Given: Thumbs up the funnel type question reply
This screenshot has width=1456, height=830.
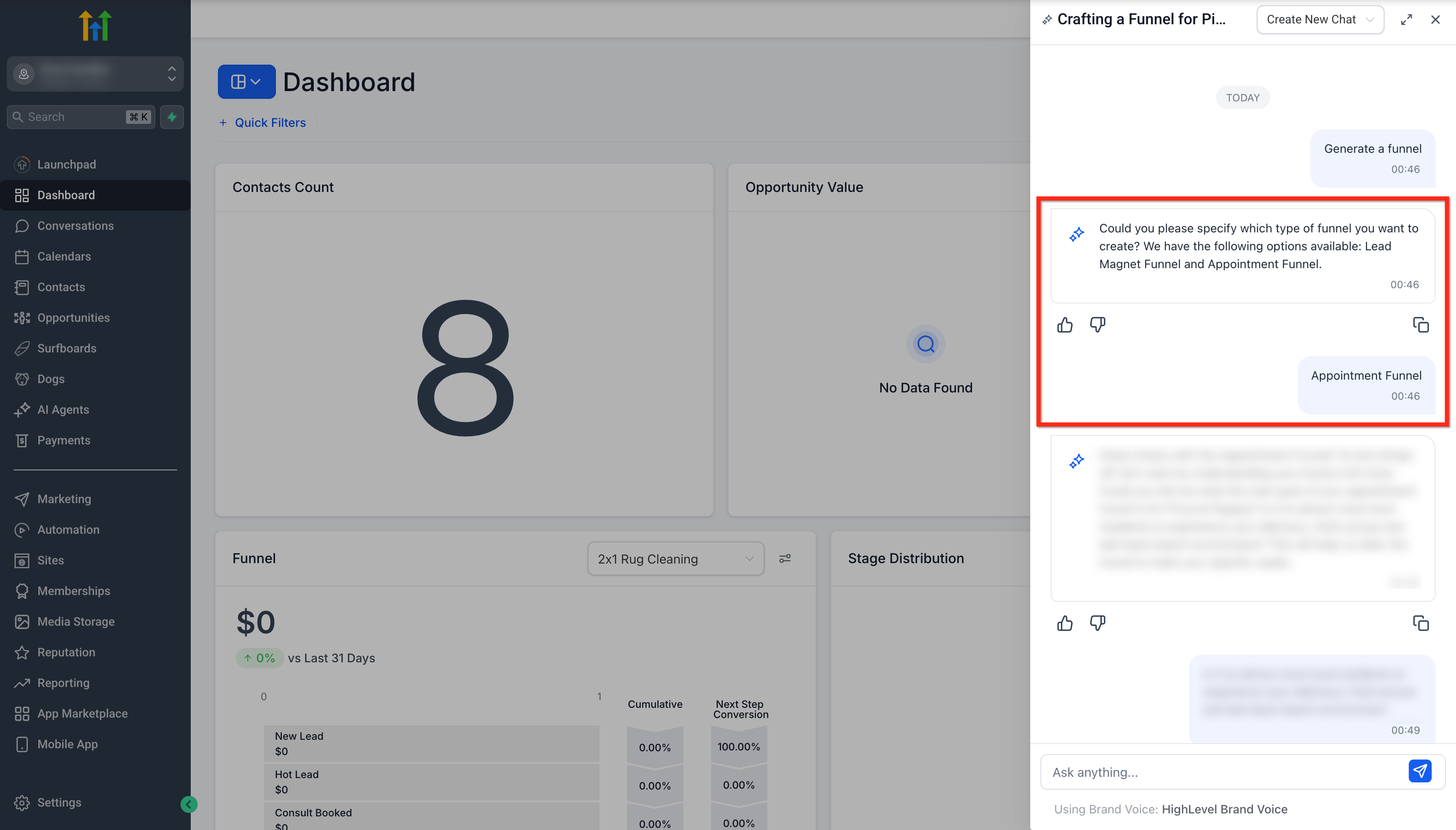Looking at the screenshot, I should pyautogui.click(x=1064, y=325).
